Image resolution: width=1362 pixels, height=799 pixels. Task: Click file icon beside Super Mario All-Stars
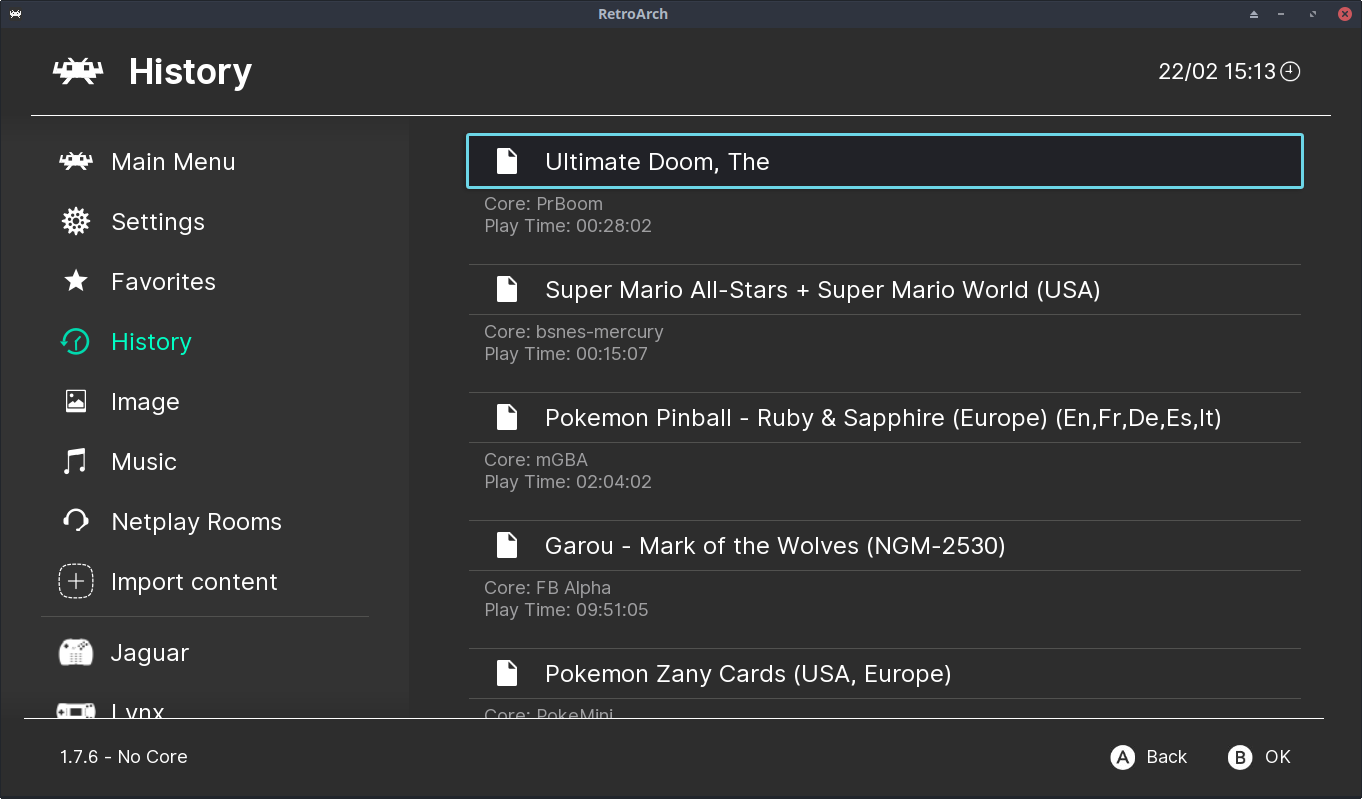[x=508, y=289]
